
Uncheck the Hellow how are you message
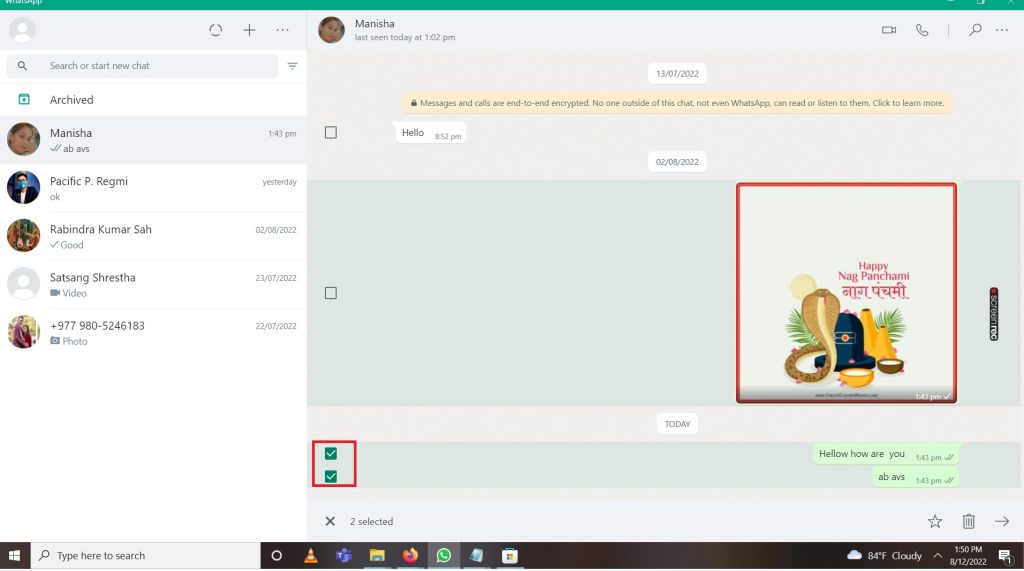331,453
